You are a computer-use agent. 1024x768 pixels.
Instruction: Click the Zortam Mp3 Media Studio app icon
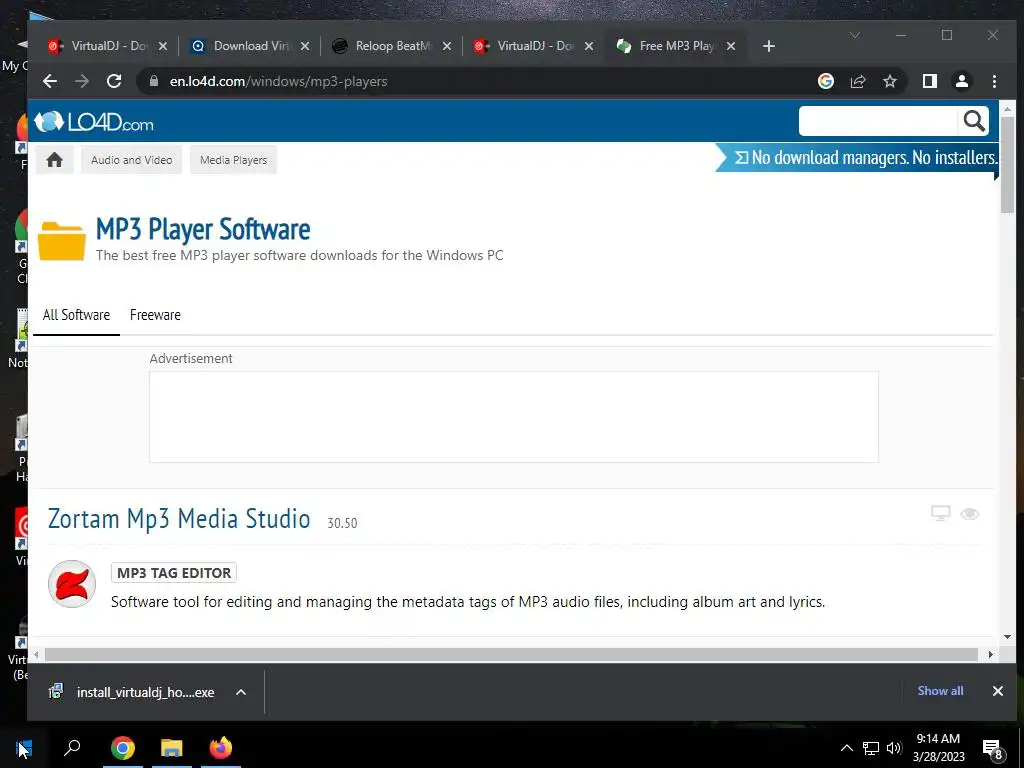pos(72,584)
